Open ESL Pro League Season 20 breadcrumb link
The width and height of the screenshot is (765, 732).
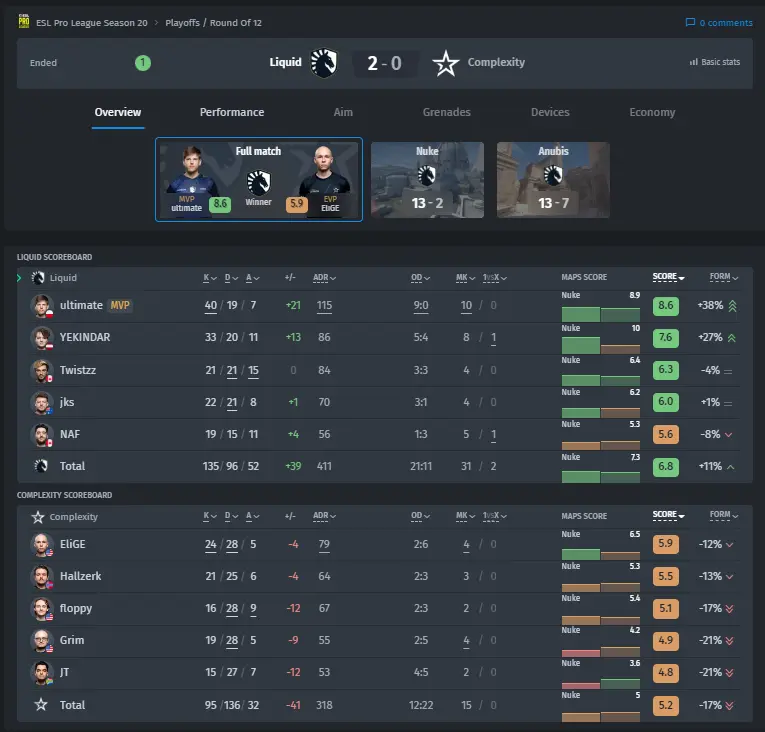click(x=92, y=23)
